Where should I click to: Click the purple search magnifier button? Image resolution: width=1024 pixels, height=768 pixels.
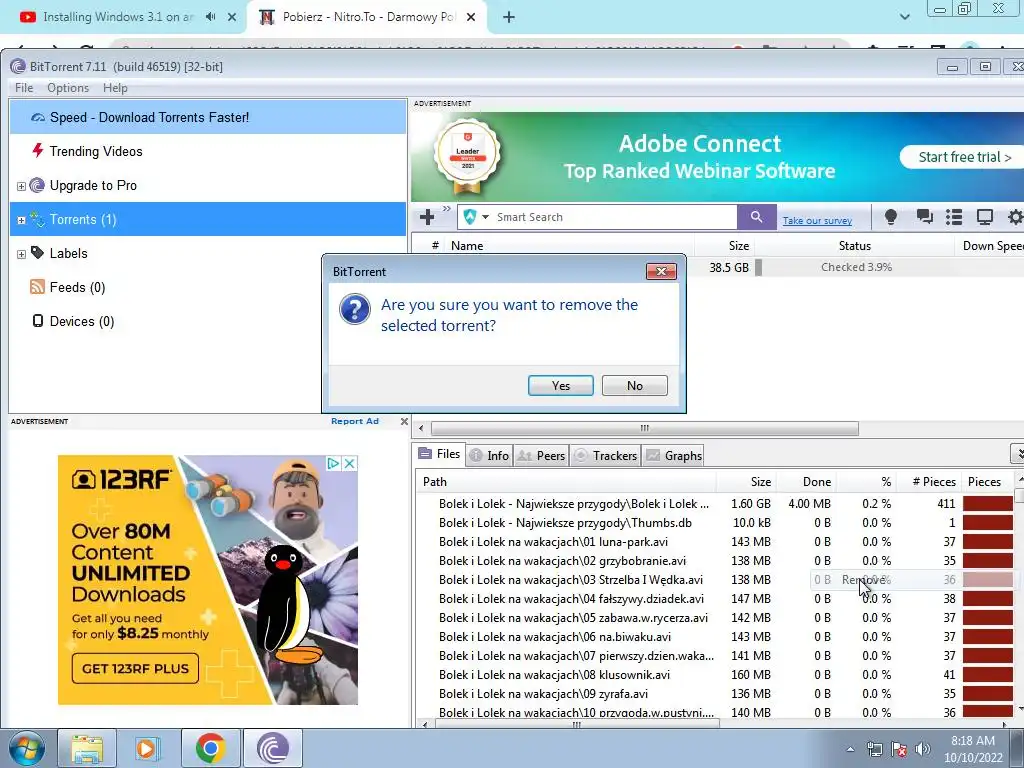[756, 217]
